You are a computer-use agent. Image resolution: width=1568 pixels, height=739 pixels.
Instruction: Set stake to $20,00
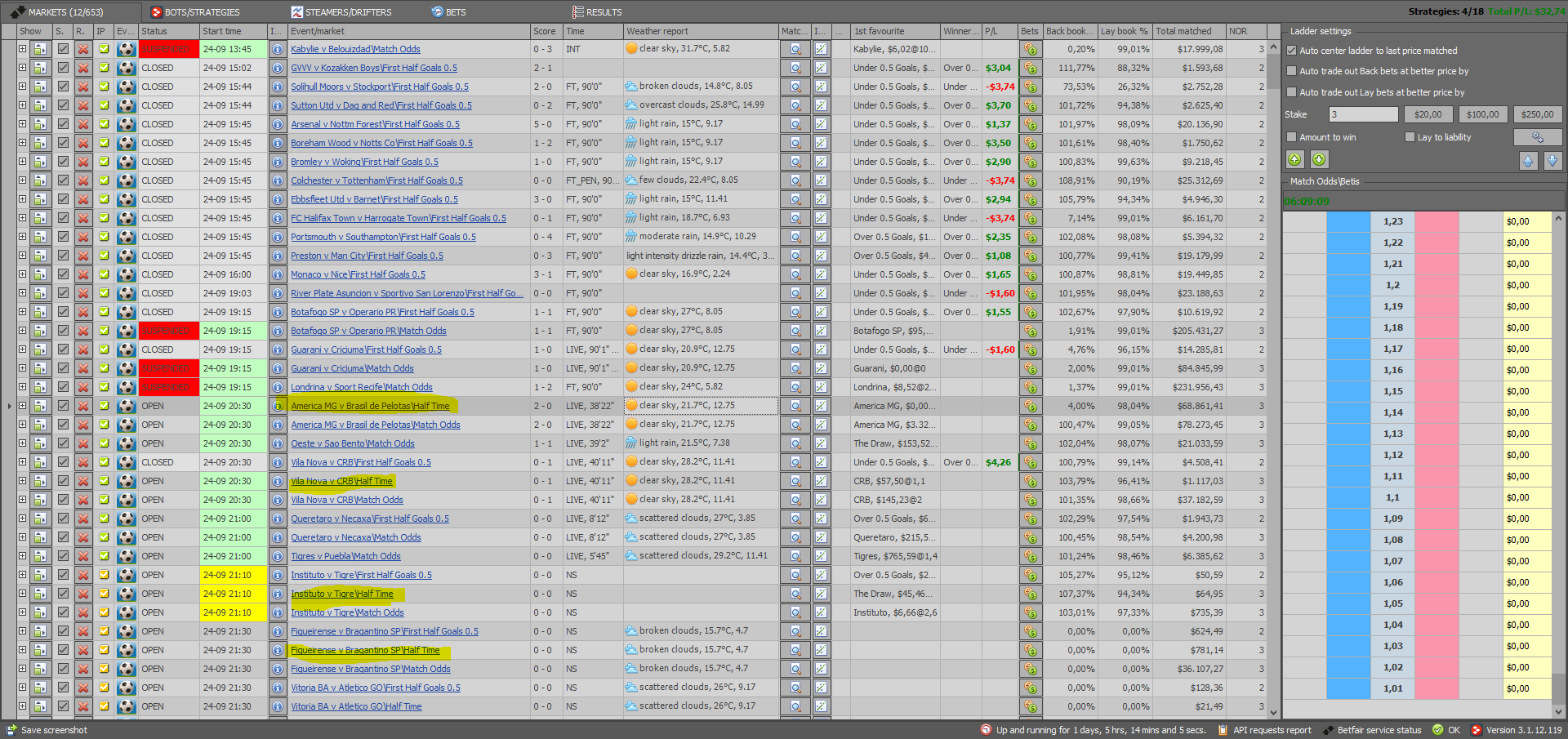pos(1428,114)
